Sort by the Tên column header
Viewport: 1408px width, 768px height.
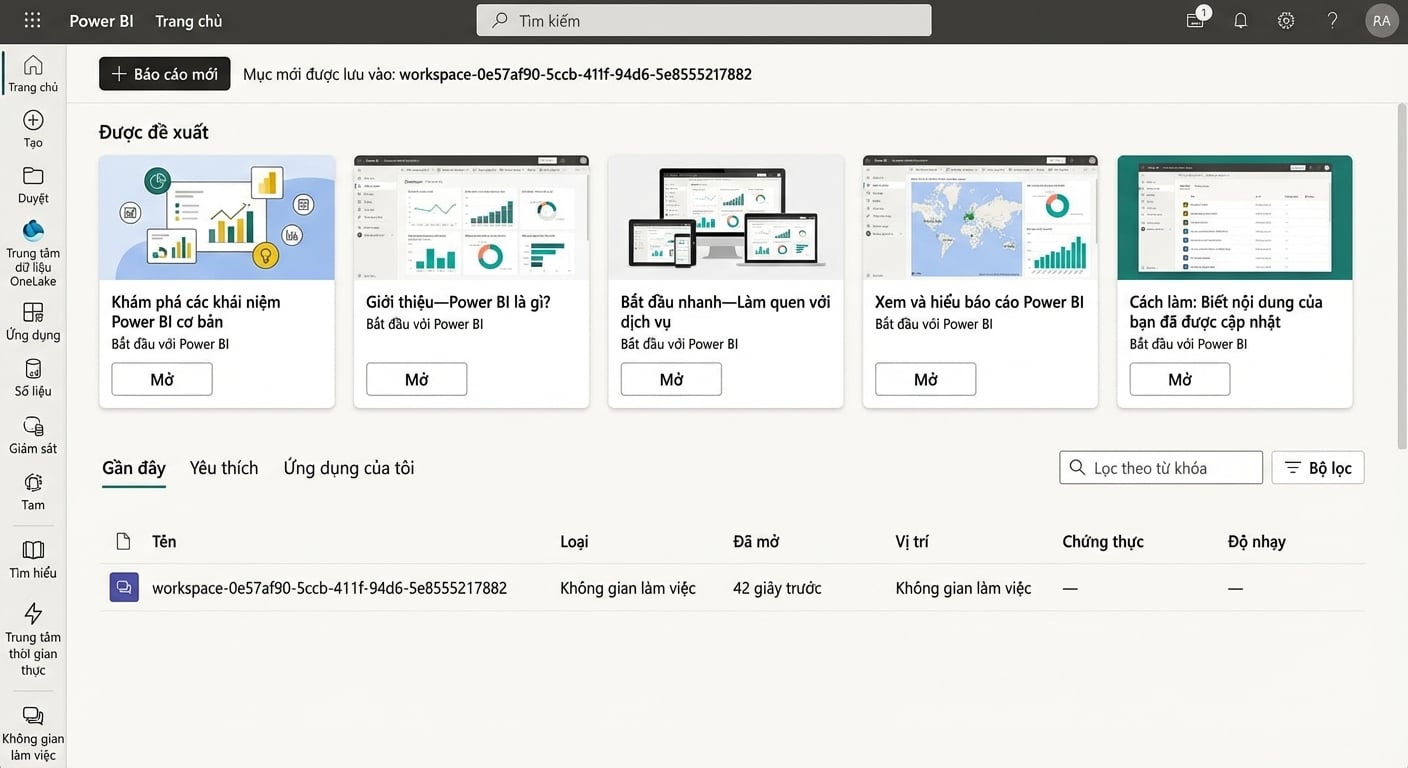click(x=164, y=541)
